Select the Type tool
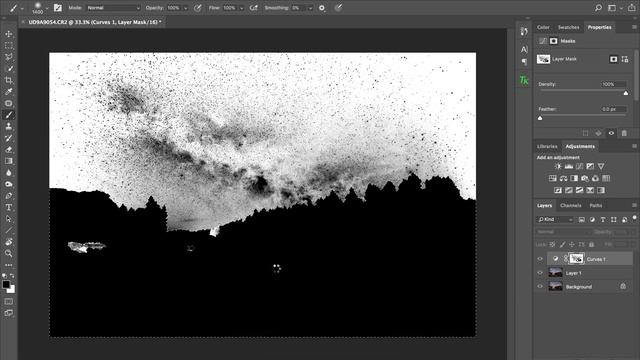 click(9, 207)
